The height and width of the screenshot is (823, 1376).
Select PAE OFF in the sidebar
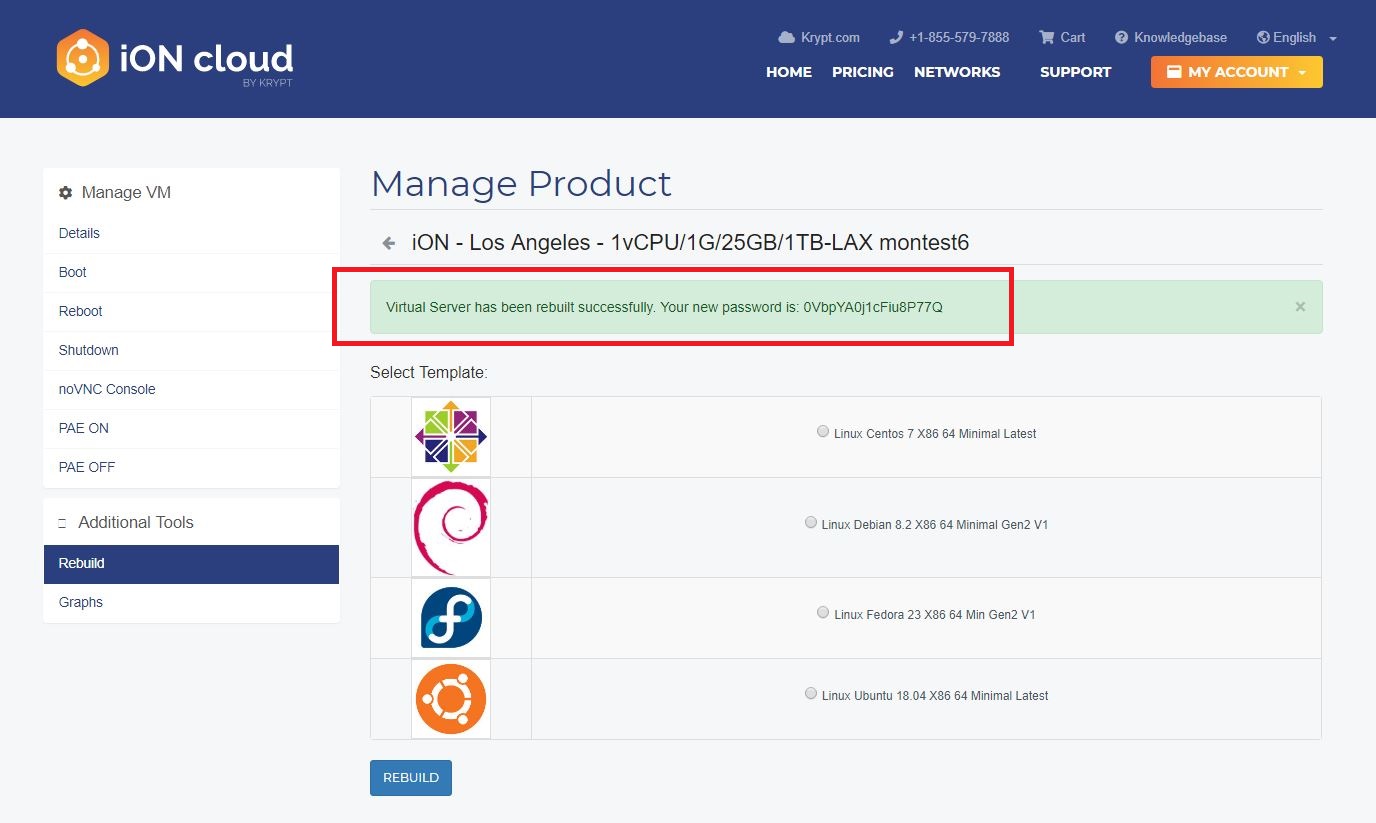[x=191, y=467]
